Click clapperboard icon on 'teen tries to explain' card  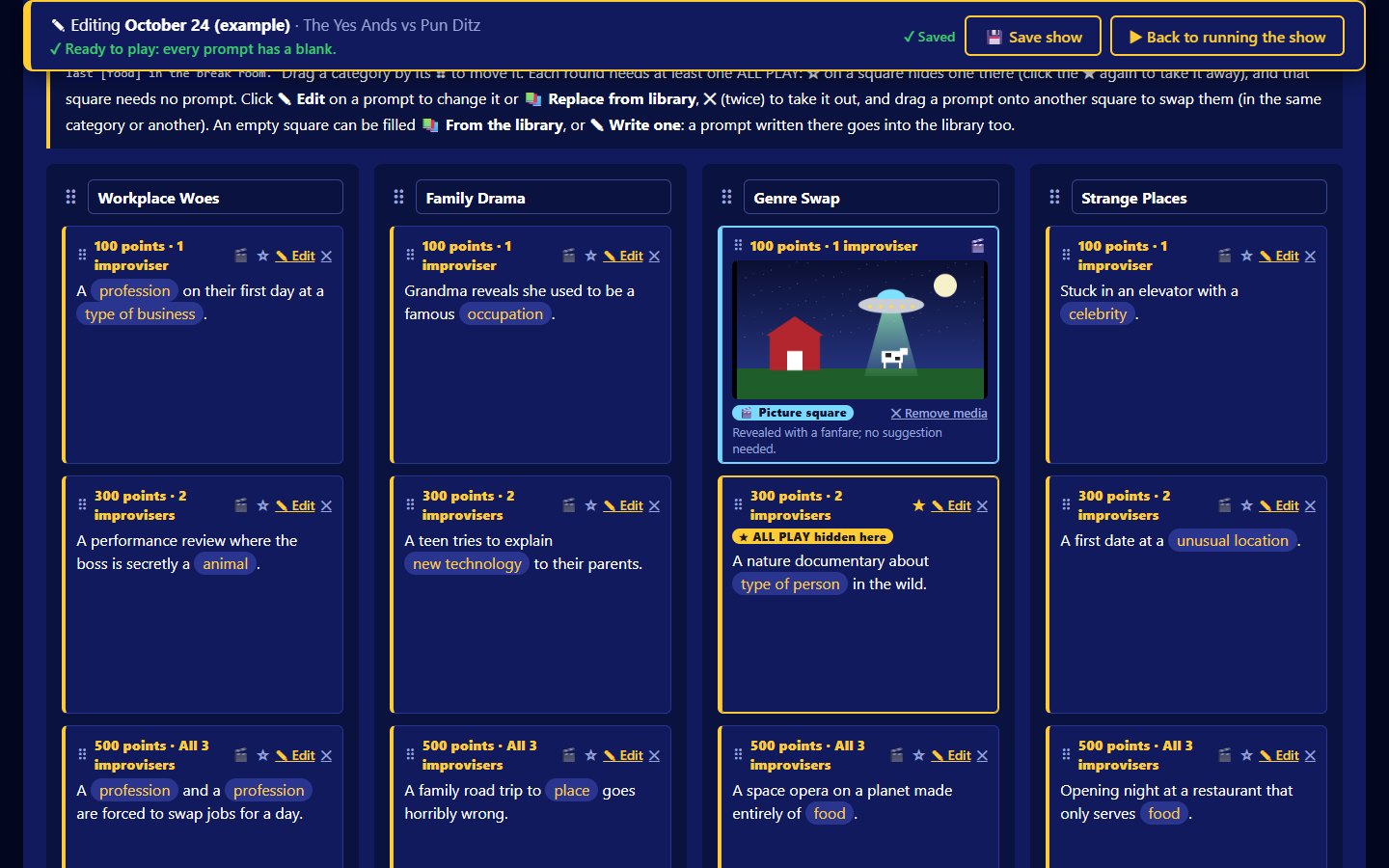(569, 505)
